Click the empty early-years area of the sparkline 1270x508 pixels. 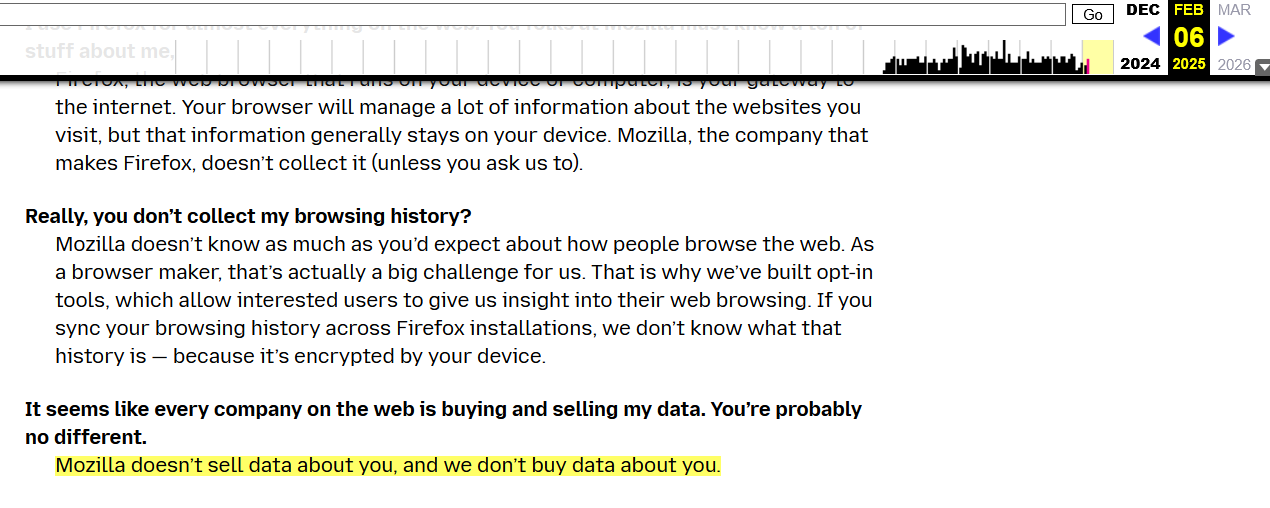pos(450,57)
